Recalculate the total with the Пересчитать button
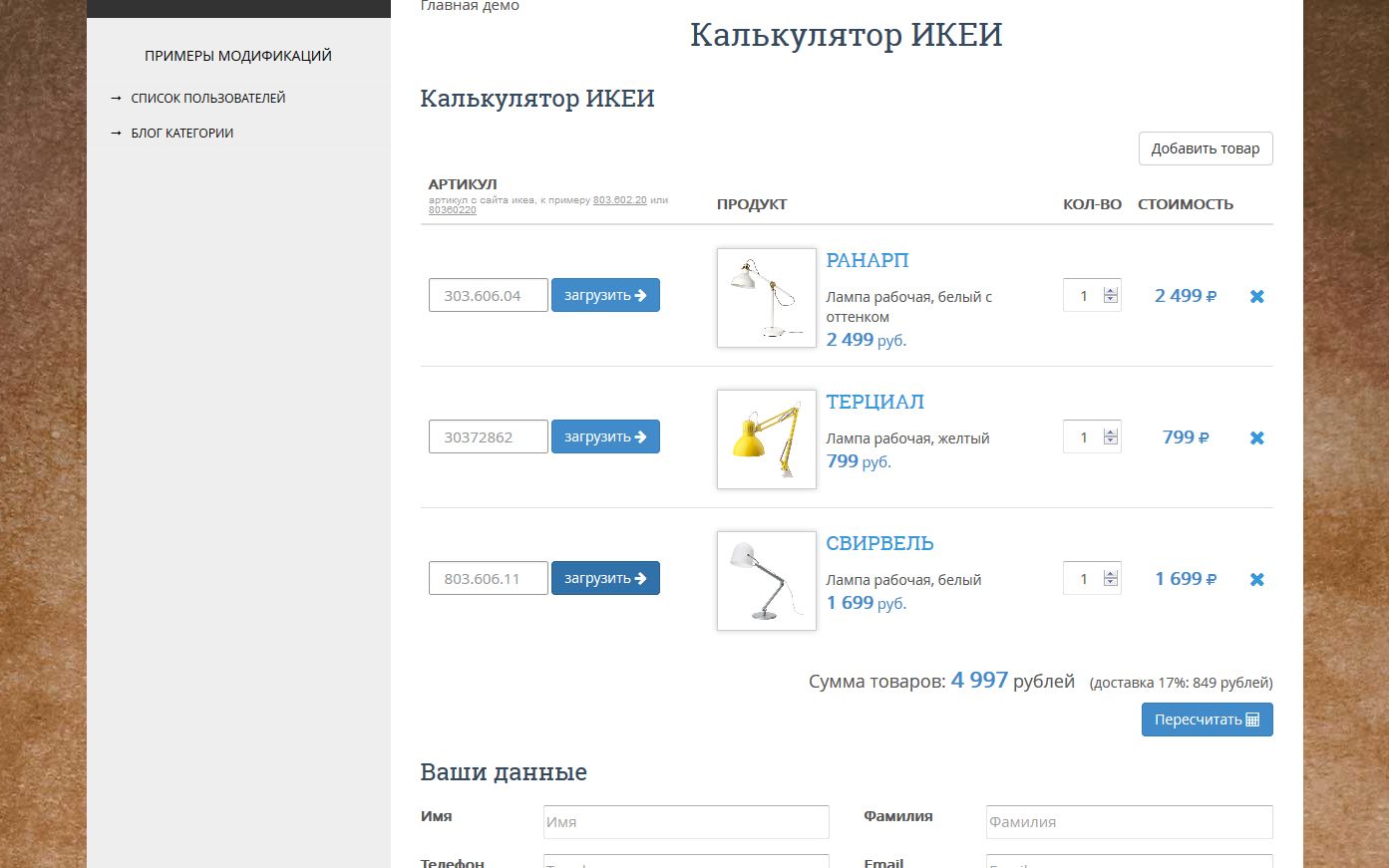This screenshot has width=1389, height=868. pyautogui.click(x=1207, y=720)
